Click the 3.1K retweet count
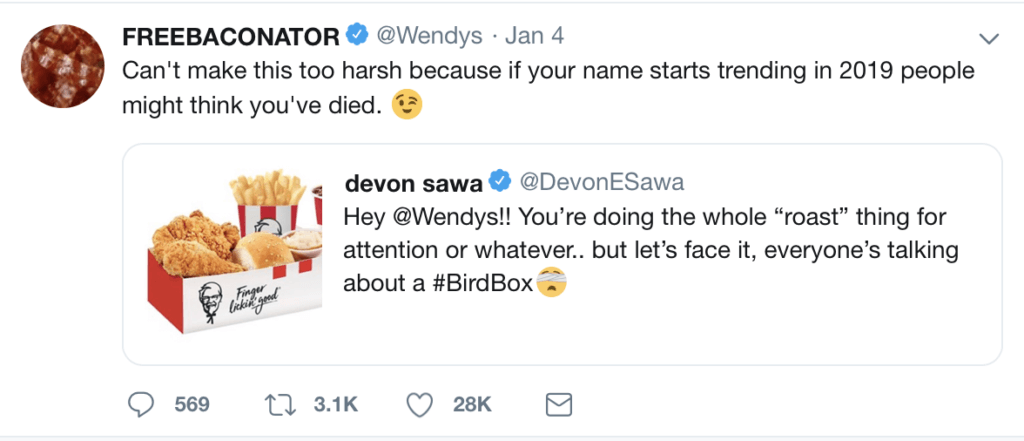 [336, 404]
